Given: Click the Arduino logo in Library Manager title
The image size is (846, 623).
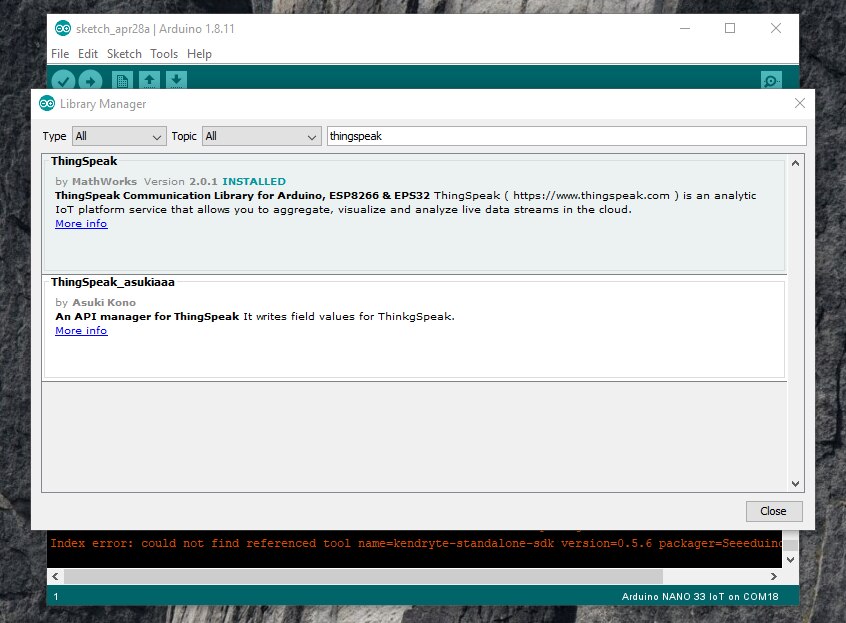Looking at the screenshot, I should pos(47,104).
